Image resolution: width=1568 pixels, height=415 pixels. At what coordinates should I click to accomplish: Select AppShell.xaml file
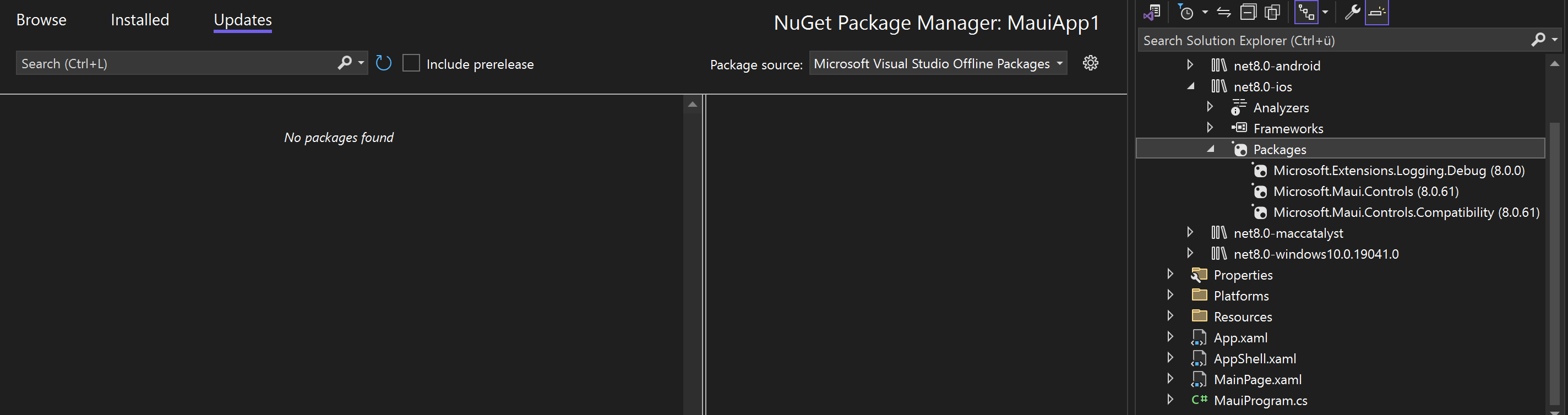(1255, 359)
